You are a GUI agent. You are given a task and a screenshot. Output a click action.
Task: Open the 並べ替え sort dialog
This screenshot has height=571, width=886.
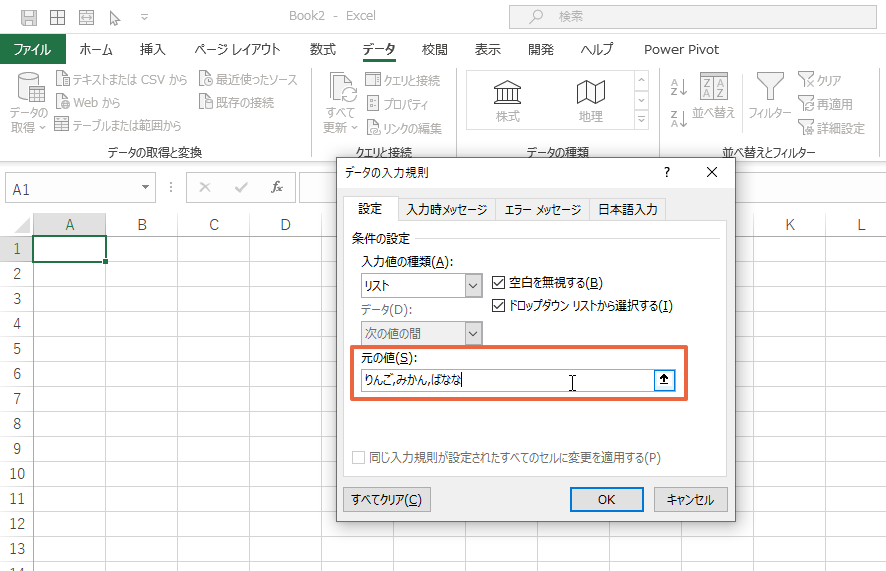(x=714, y=96)
